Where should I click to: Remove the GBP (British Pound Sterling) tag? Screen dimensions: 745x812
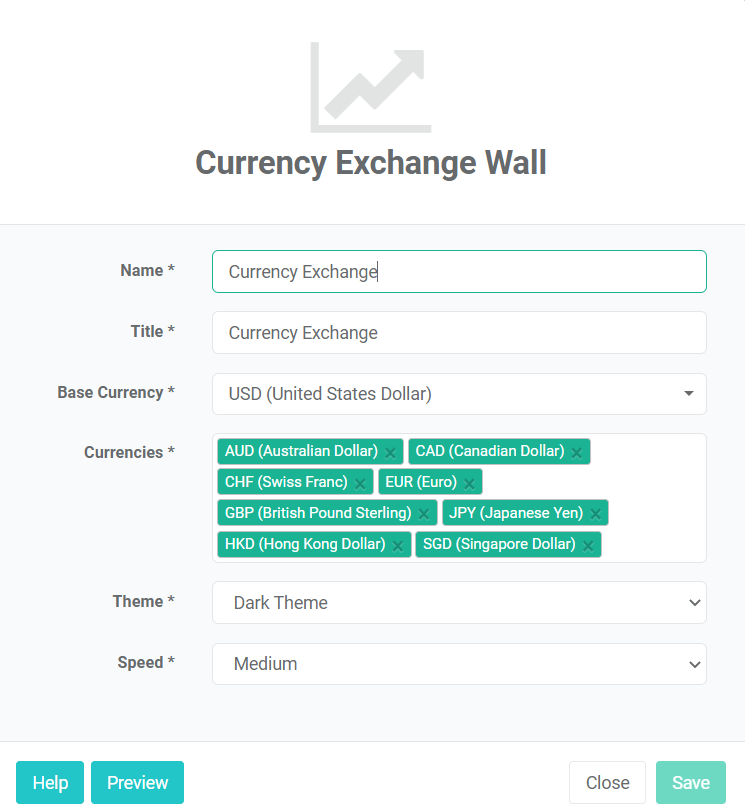pyautogui.click(x=424, y=515)
